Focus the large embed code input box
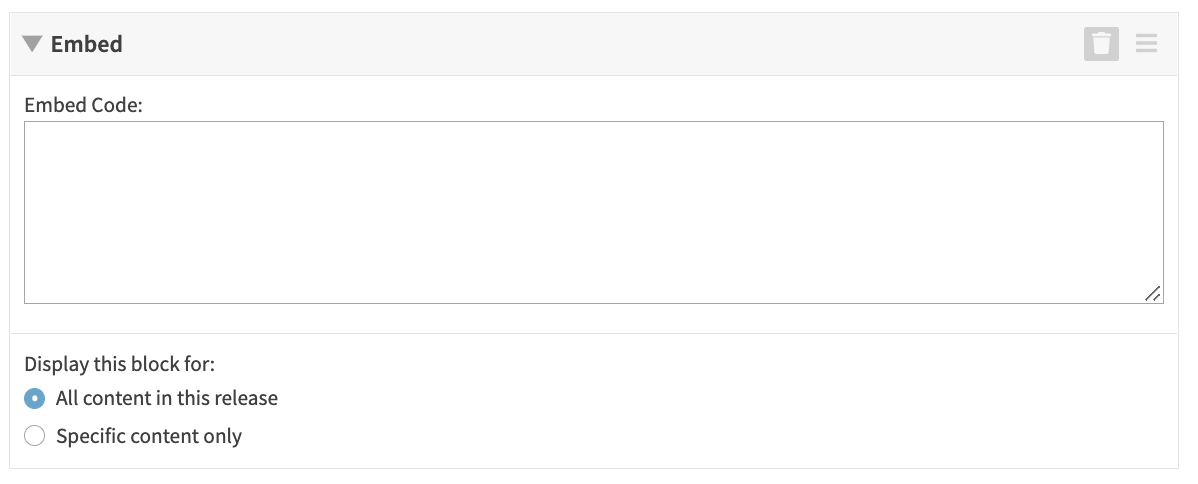 pyautogui.click(x=593, y=212)
